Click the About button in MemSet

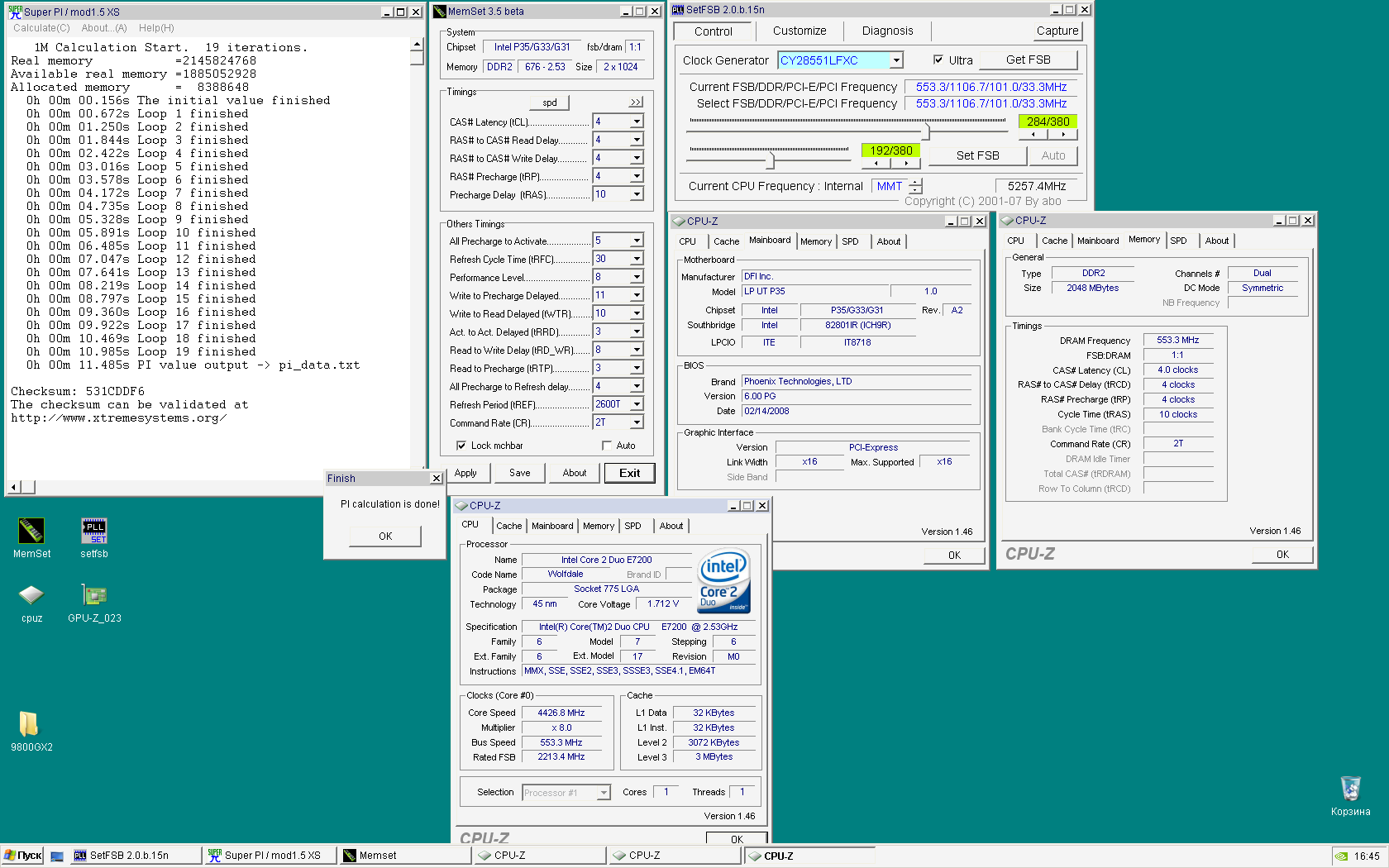tap(575, 473)
